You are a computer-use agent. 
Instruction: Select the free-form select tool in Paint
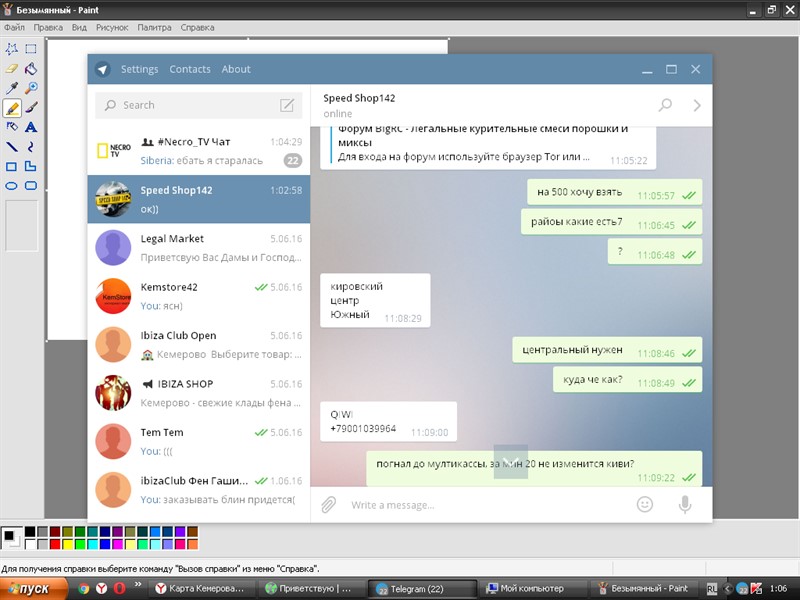[12, 49]
